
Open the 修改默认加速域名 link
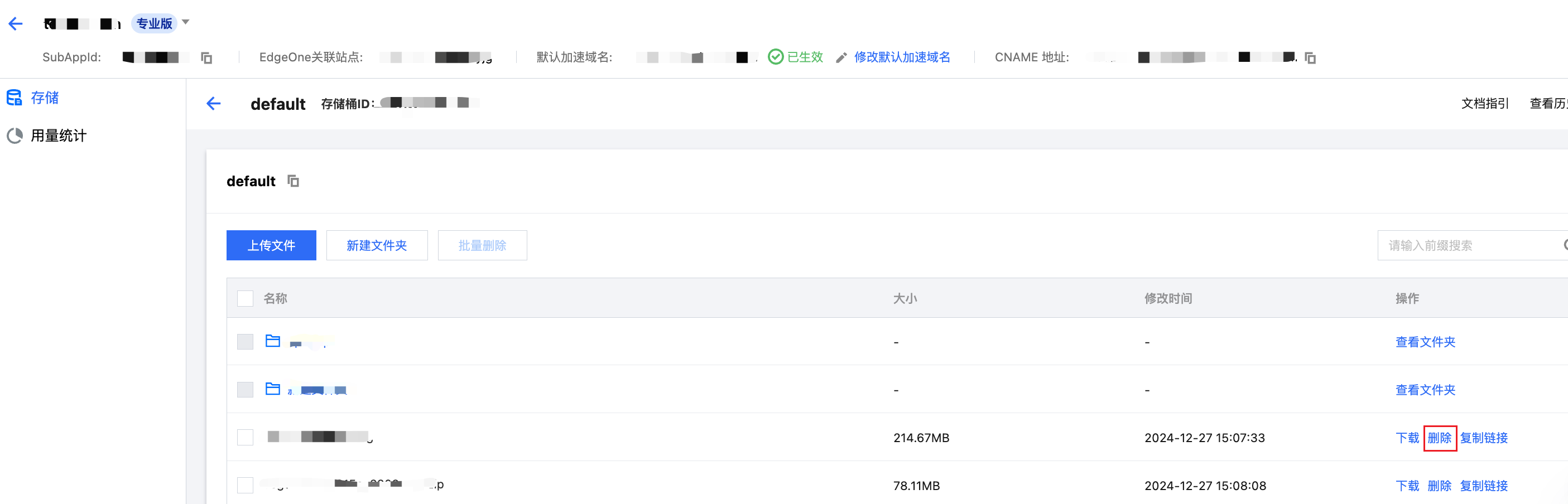[902, 57]
